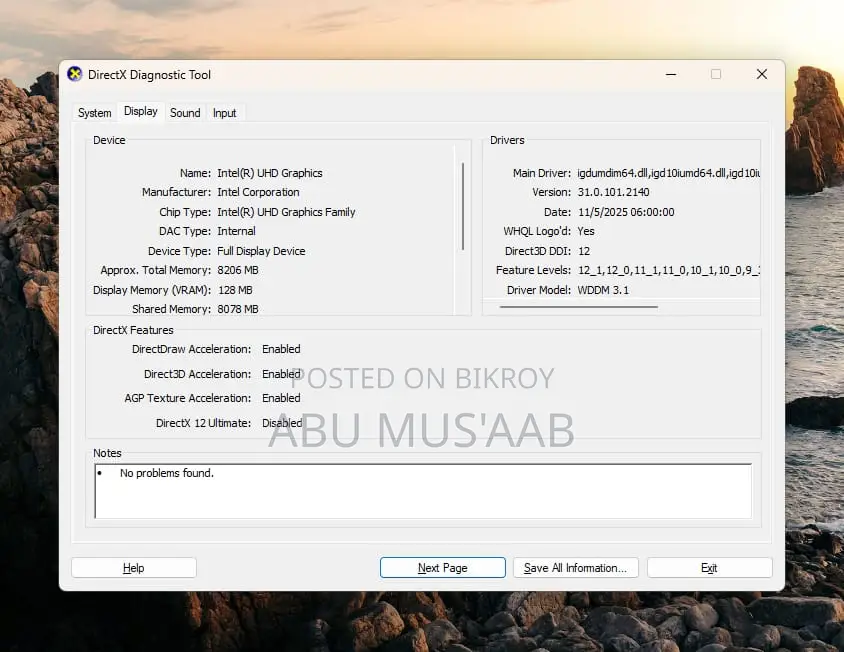Open the Sound tab

pyautogui.click(x=185, y=113)
